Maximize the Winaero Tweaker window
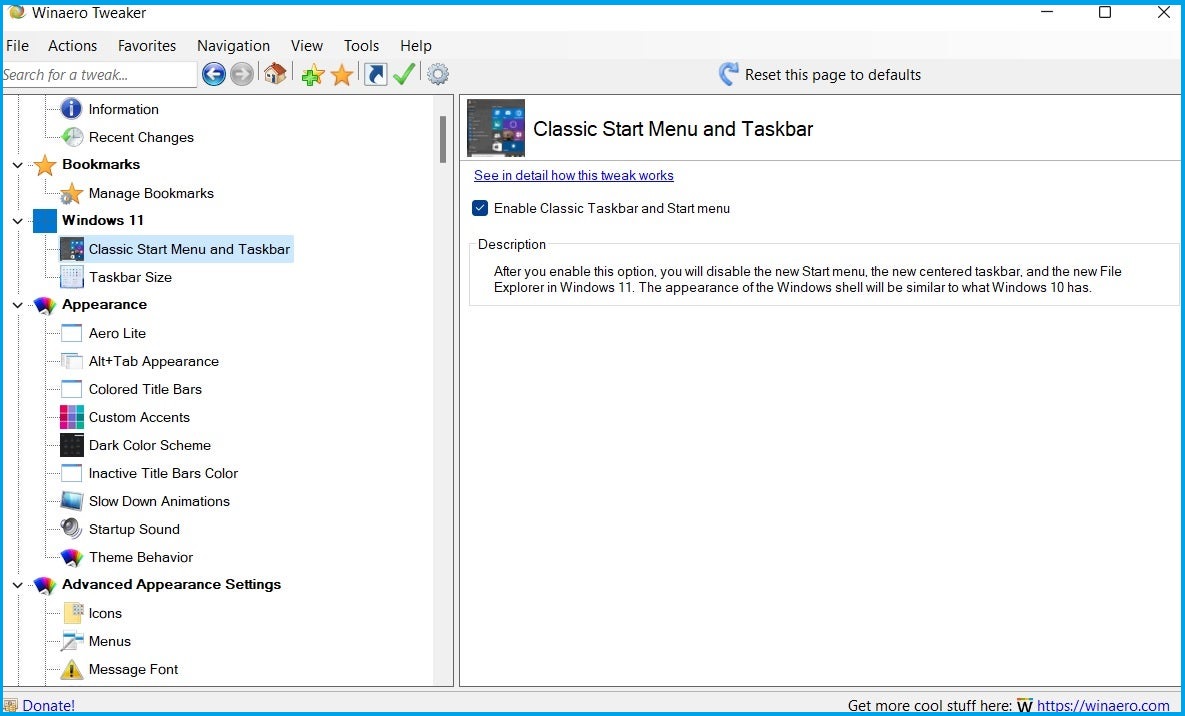1185x716 pixels. coord(1105,12)
